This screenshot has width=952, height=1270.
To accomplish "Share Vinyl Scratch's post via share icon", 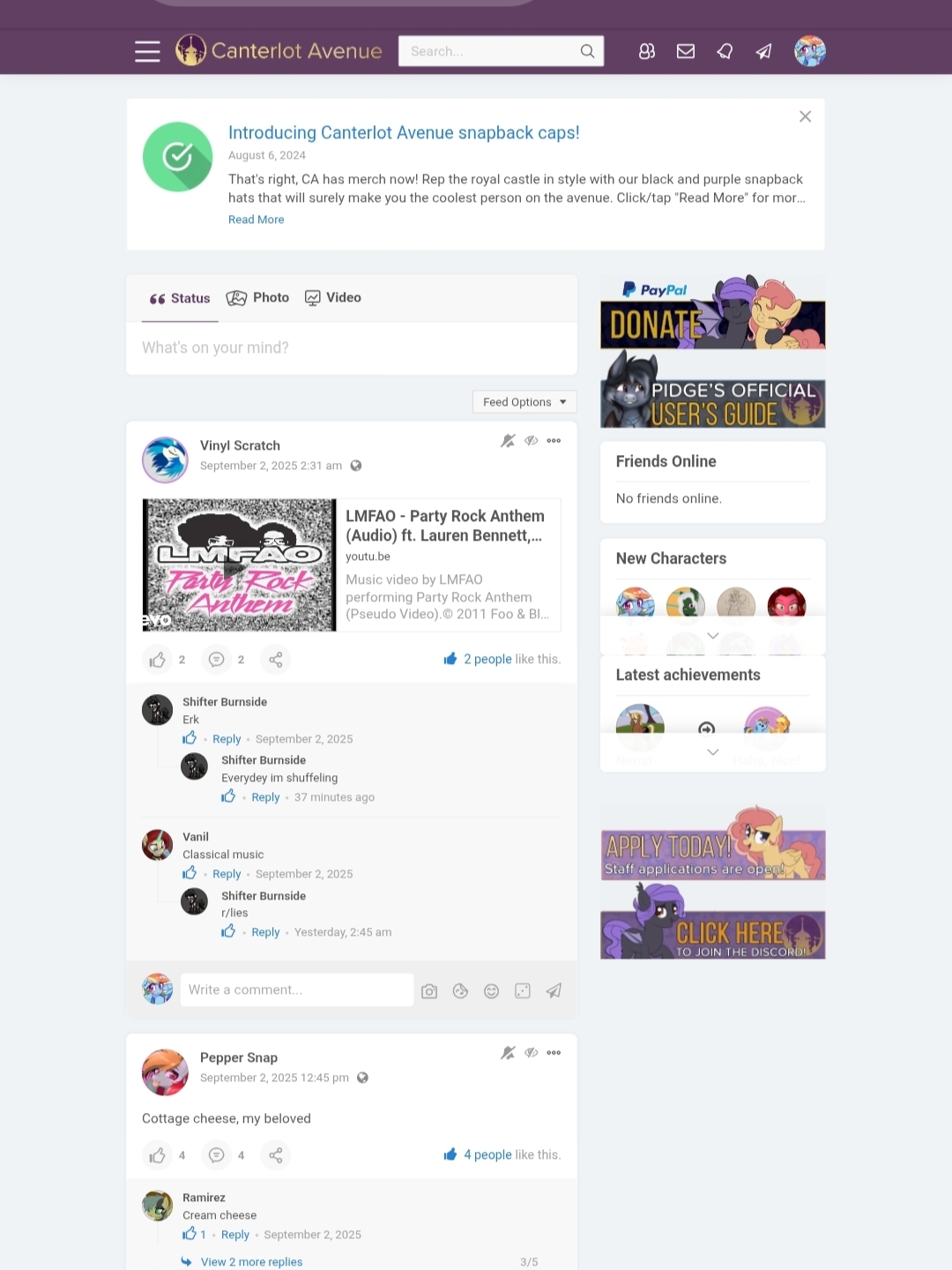I will pyautogui.click(x=276, y=660).
